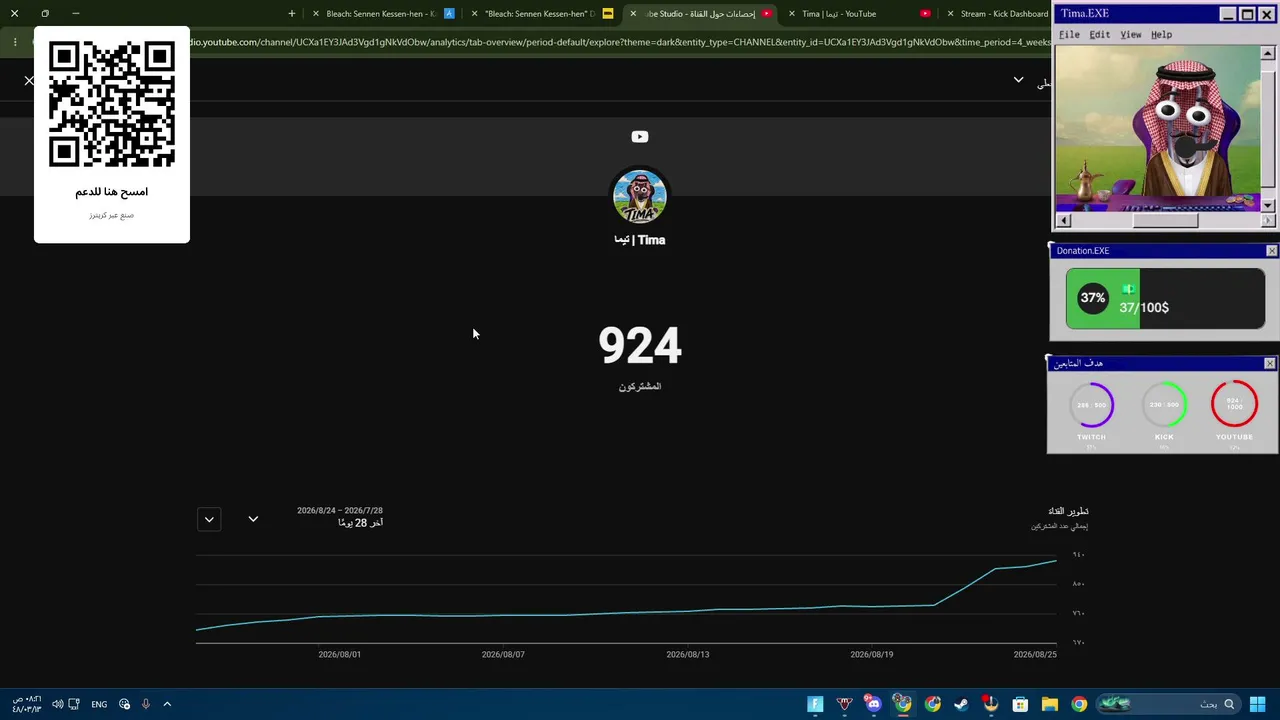This screenshot has height=720, width=1280.
Task: Open the Edit menu in Tima.EXE
Action: [1100, 34]
